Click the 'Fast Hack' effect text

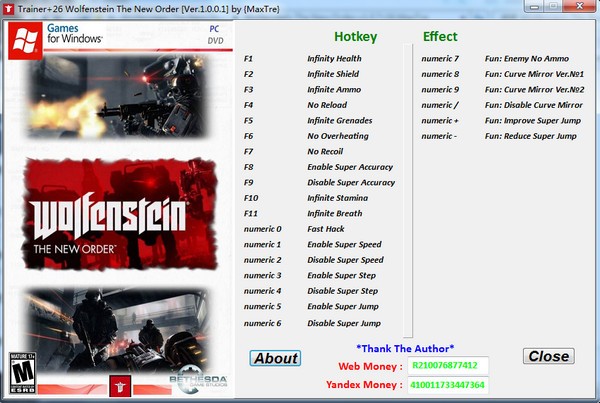326,229
